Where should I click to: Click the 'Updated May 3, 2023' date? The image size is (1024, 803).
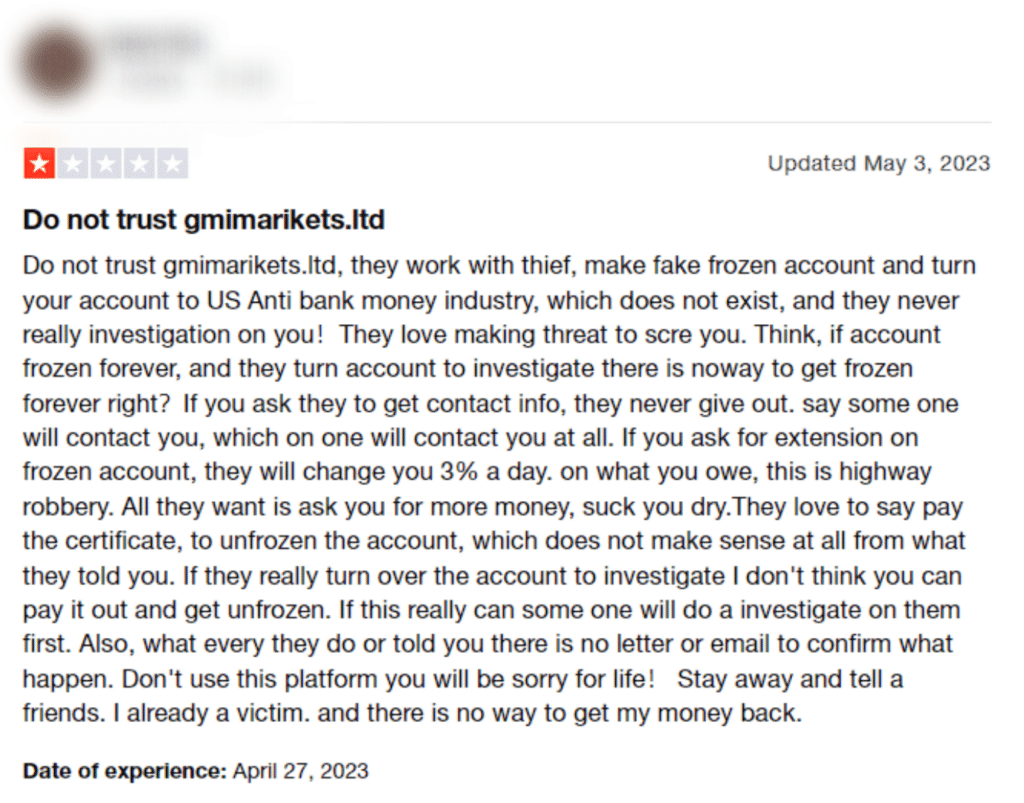[x=879, y=163]
